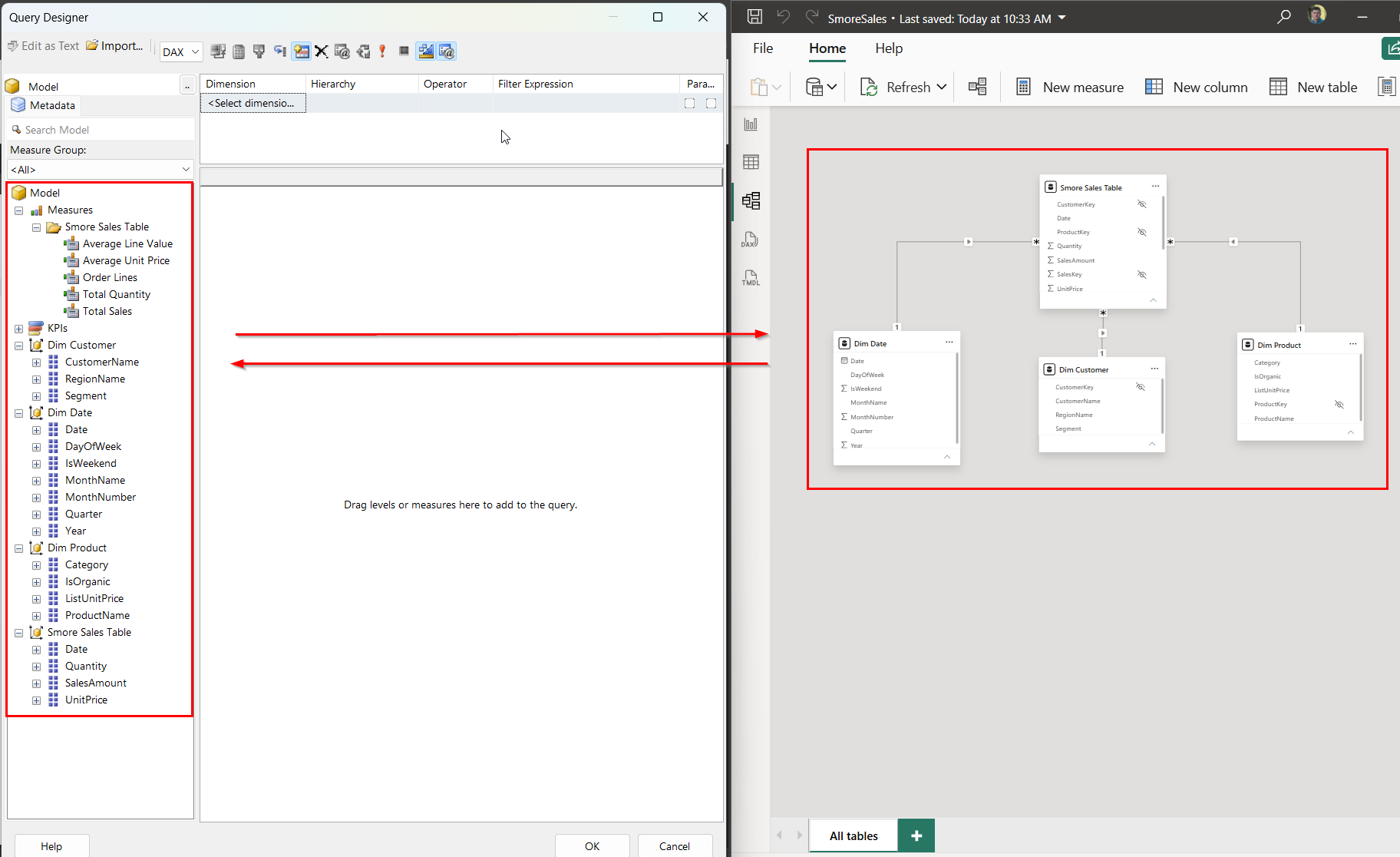Toggle hidden eye on SalesKey field
The height and width of the screenshot is (857, 1400).
[1142, 274]
